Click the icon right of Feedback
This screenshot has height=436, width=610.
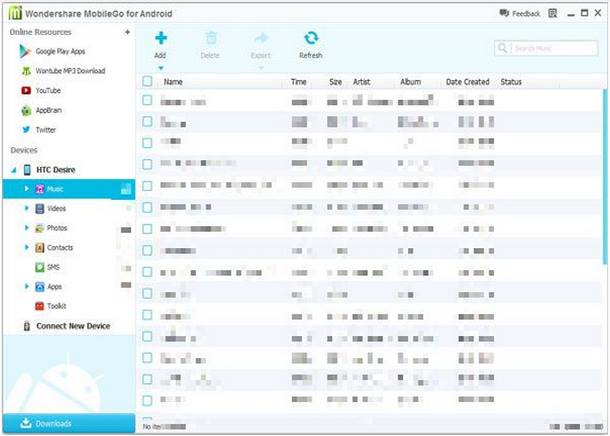point(552,13)
